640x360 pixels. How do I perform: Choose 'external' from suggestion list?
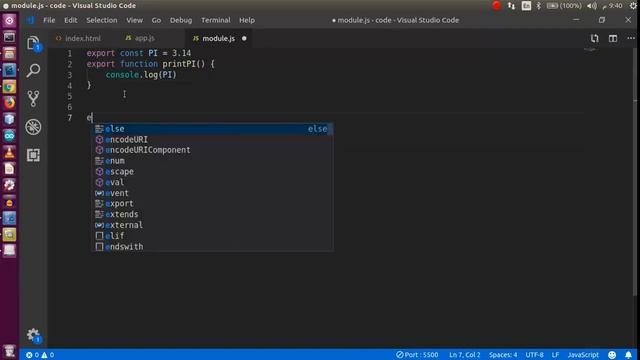(x=212, y=225)
